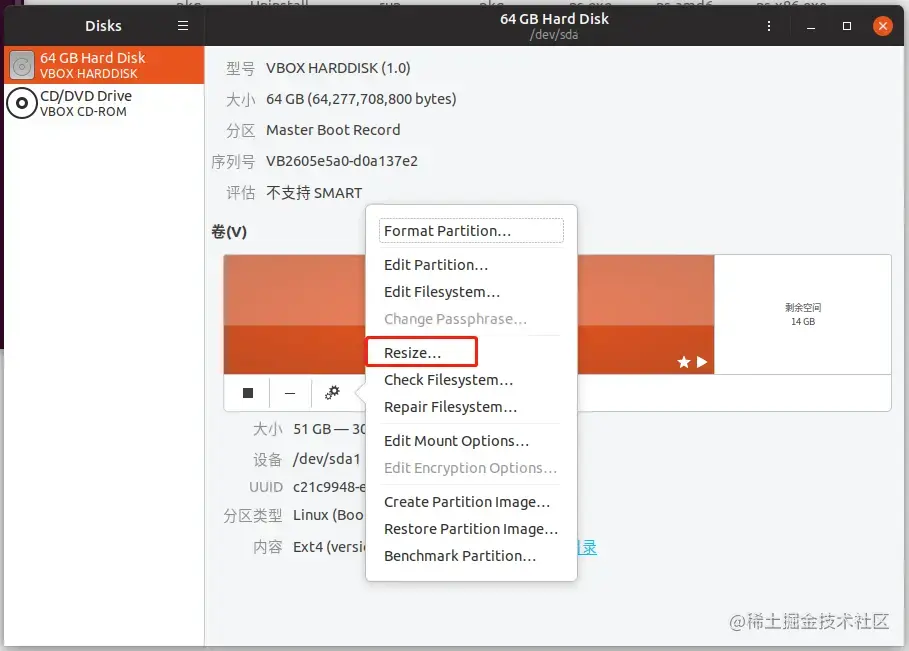Screen dimensions: 909x651
Task: Maximize the Disks window
Action: [847, 26]
